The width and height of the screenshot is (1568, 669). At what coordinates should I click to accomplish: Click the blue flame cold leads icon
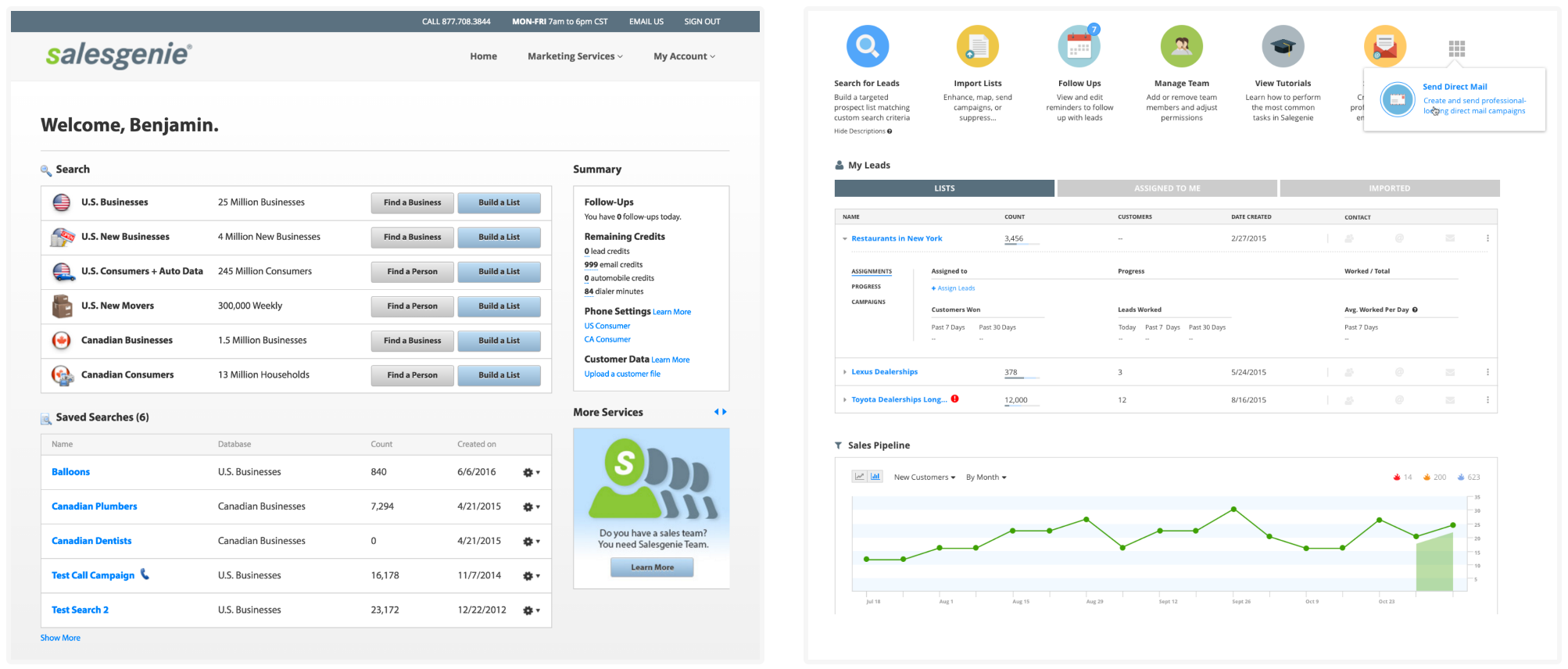1461,477
